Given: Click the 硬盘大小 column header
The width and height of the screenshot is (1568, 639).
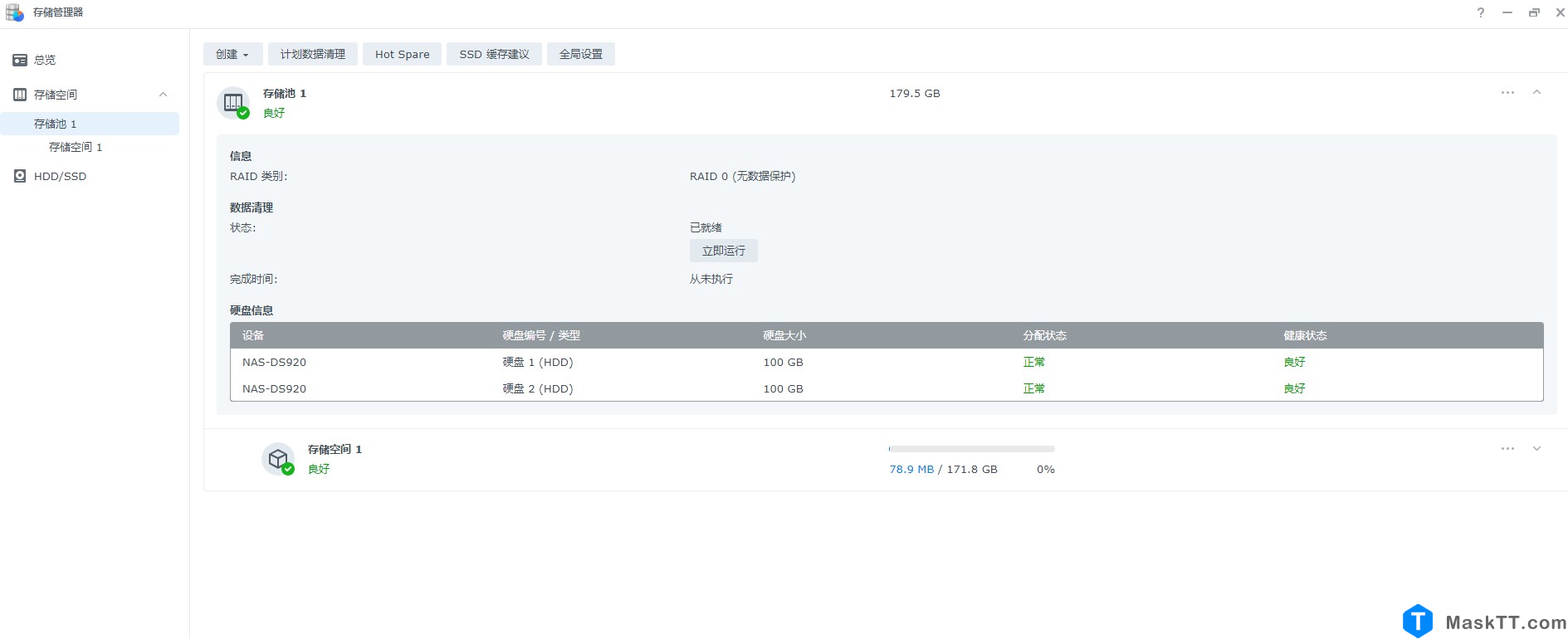Looking at the screenshot, I should pos(784,335).
